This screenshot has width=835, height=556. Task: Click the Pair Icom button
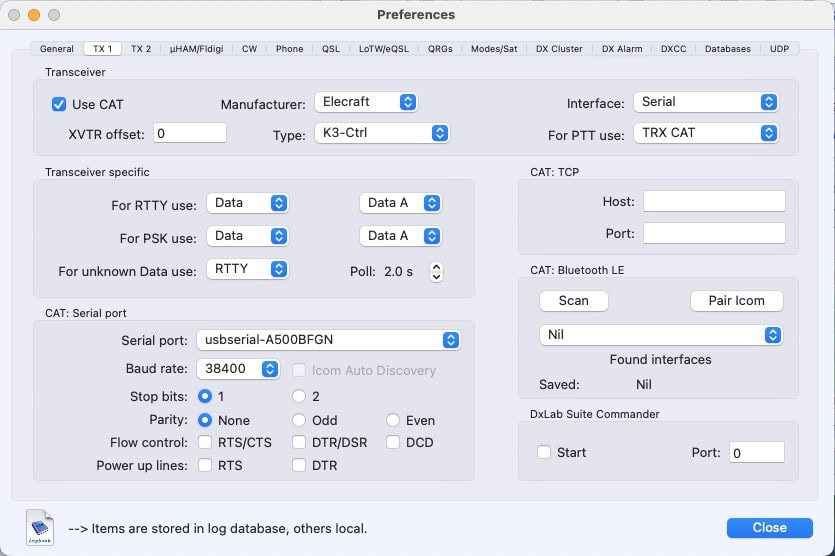tap(736, 301)
